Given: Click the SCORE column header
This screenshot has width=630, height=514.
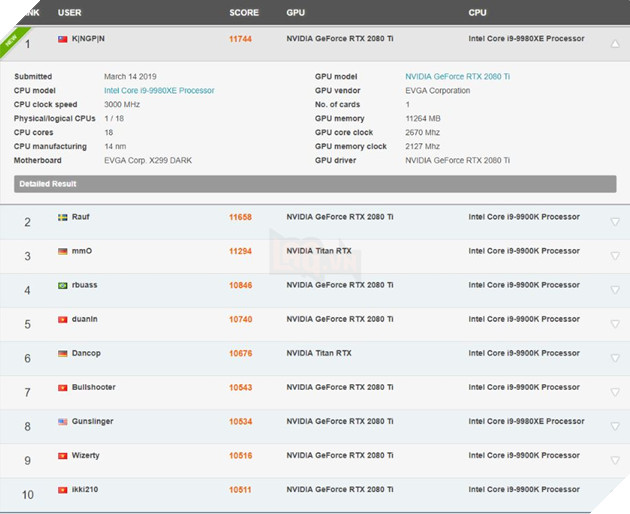Looking at the screenshot, I should [x=243, y=13].
